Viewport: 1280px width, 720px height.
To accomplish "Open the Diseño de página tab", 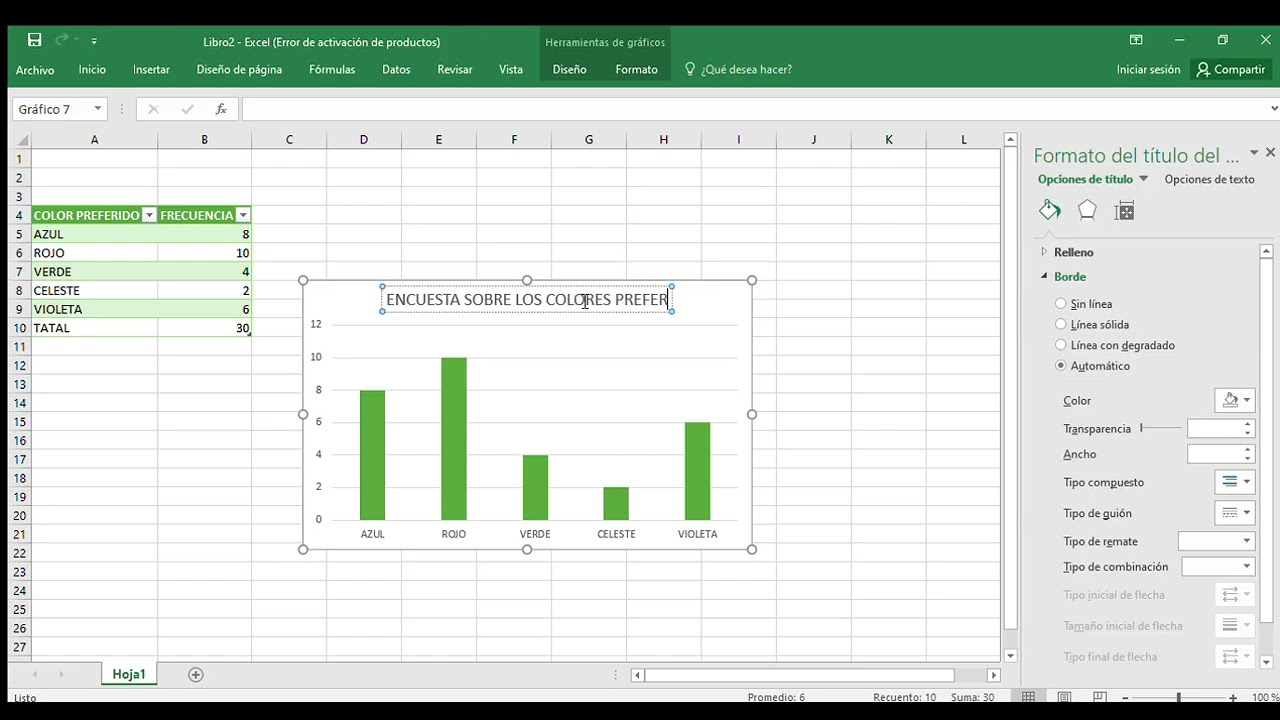I will coord(239,70).
